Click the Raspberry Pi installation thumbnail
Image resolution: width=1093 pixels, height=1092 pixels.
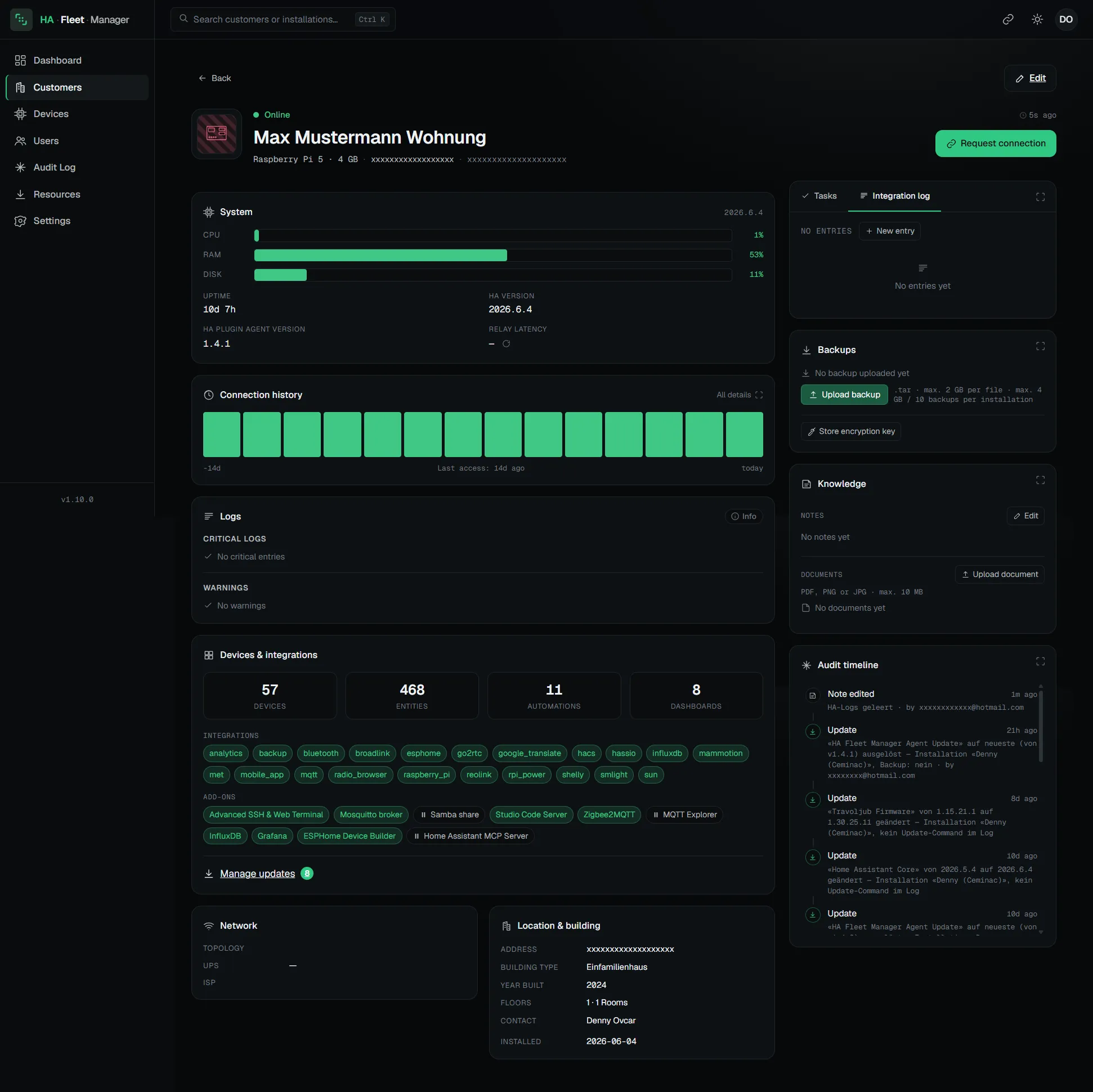(217, 134)
